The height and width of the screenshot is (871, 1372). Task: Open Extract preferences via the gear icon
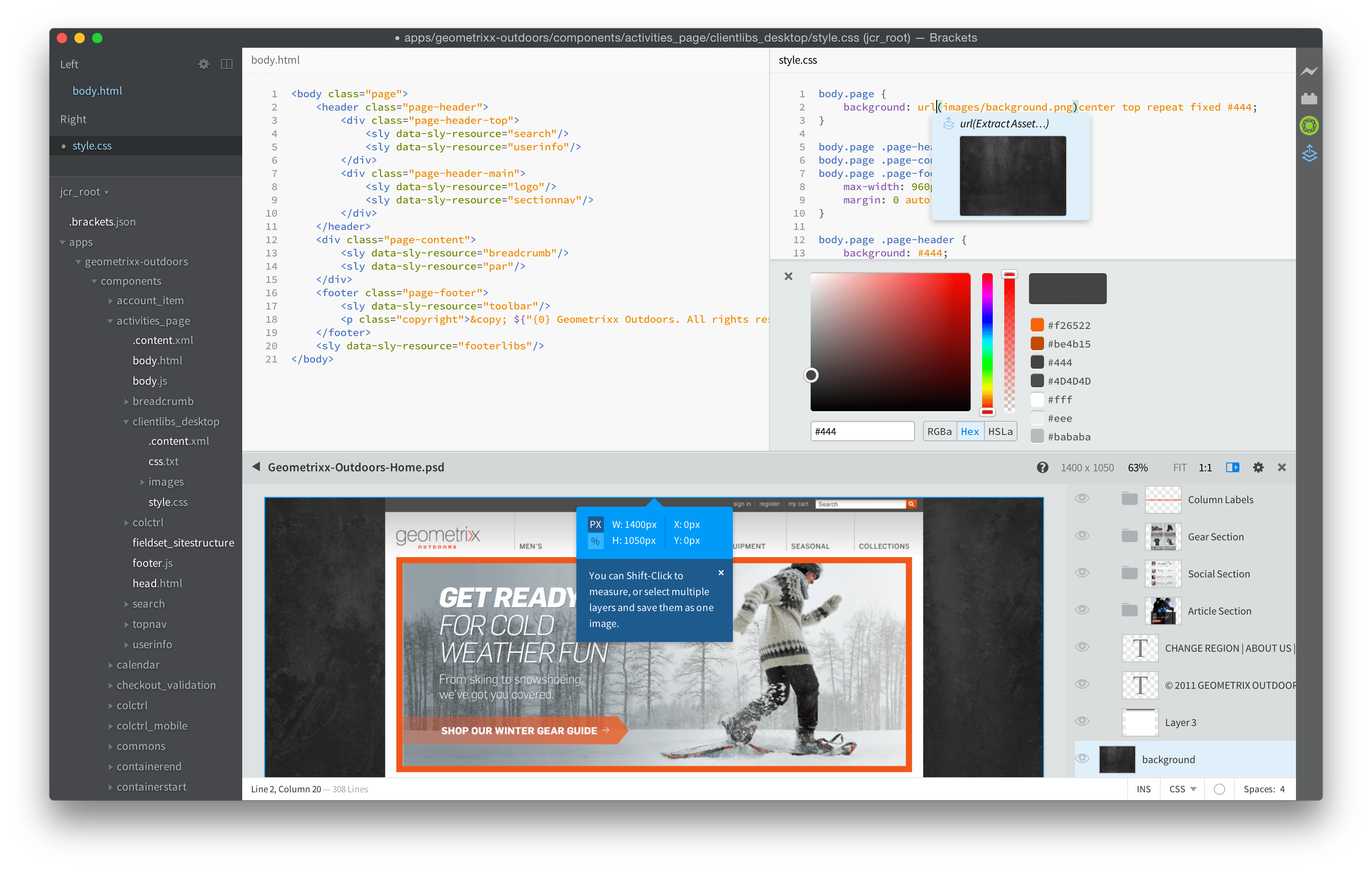click(1258, 467)
